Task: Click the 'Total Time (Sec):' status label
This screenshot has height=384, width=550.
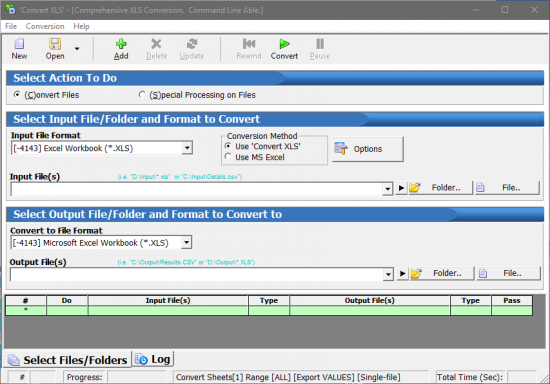Action: (x=470, y=377)
